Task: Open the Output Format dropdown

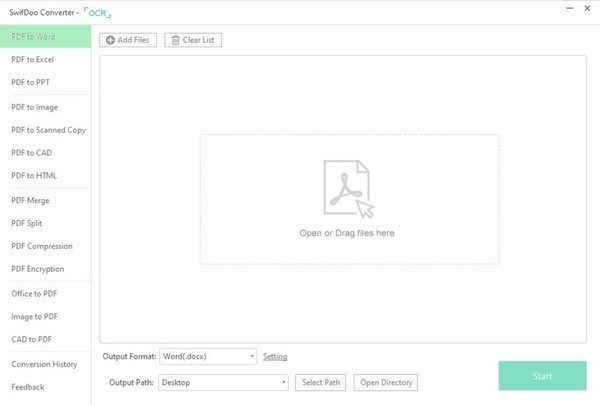Action: 208,356
